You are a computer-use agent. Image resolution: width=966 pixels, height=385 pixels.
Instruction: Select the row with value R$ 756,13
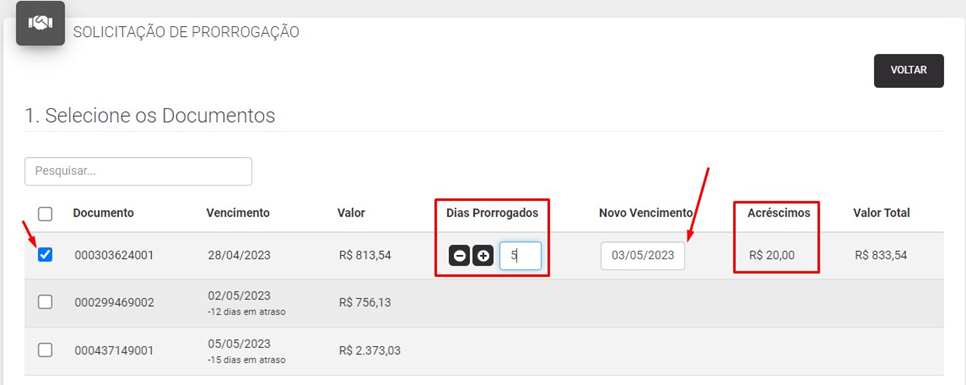point(484,302)
